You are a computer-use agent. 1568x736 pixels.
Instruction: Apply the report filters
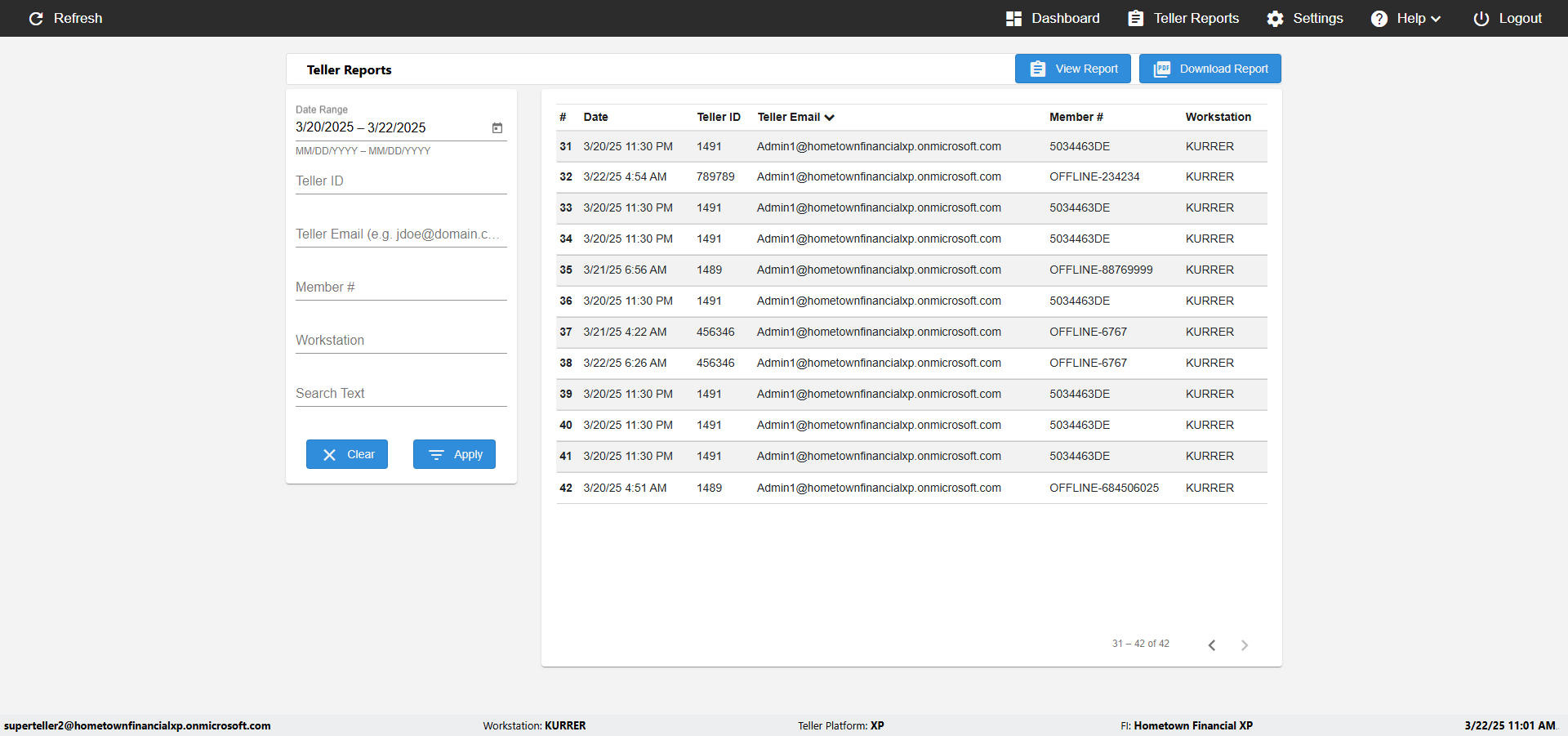coord(454,454)
